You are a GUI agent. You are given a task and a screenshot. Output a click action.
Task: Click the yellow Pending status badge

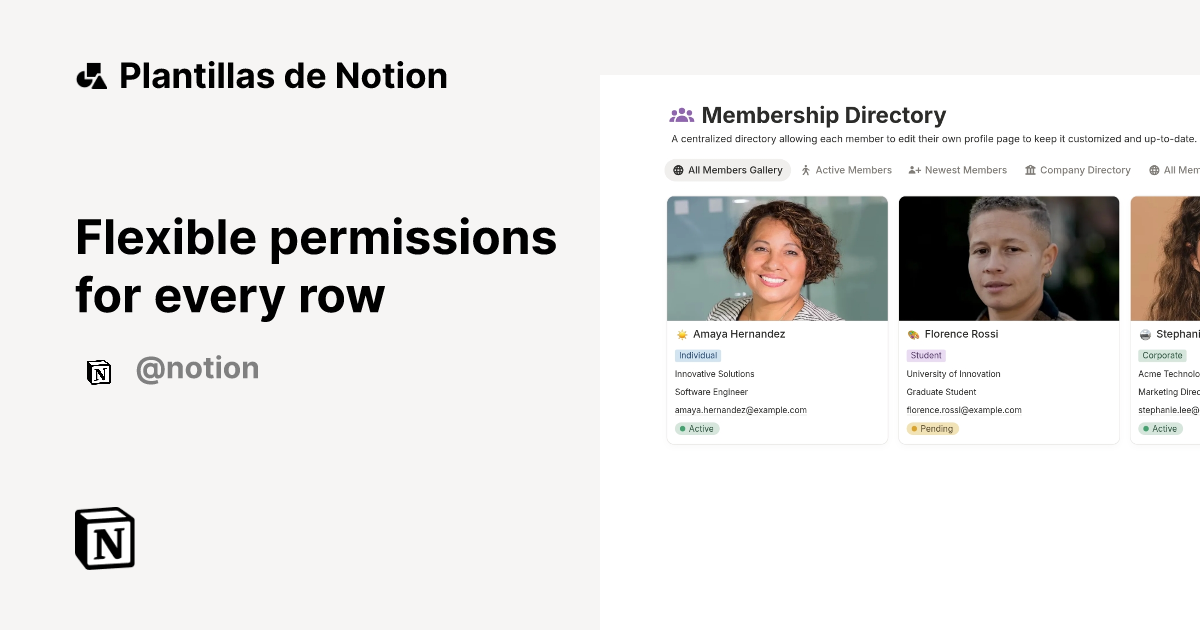(x=932, y=429)
